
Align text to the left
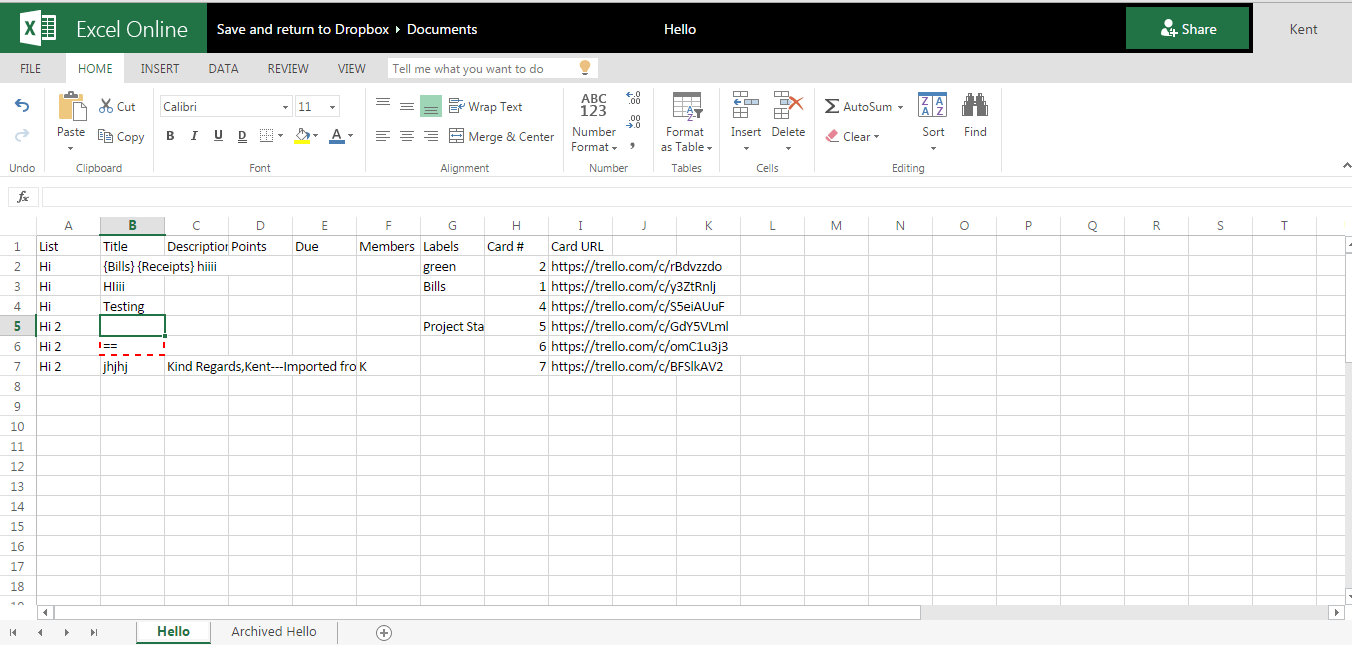[383, 136]
